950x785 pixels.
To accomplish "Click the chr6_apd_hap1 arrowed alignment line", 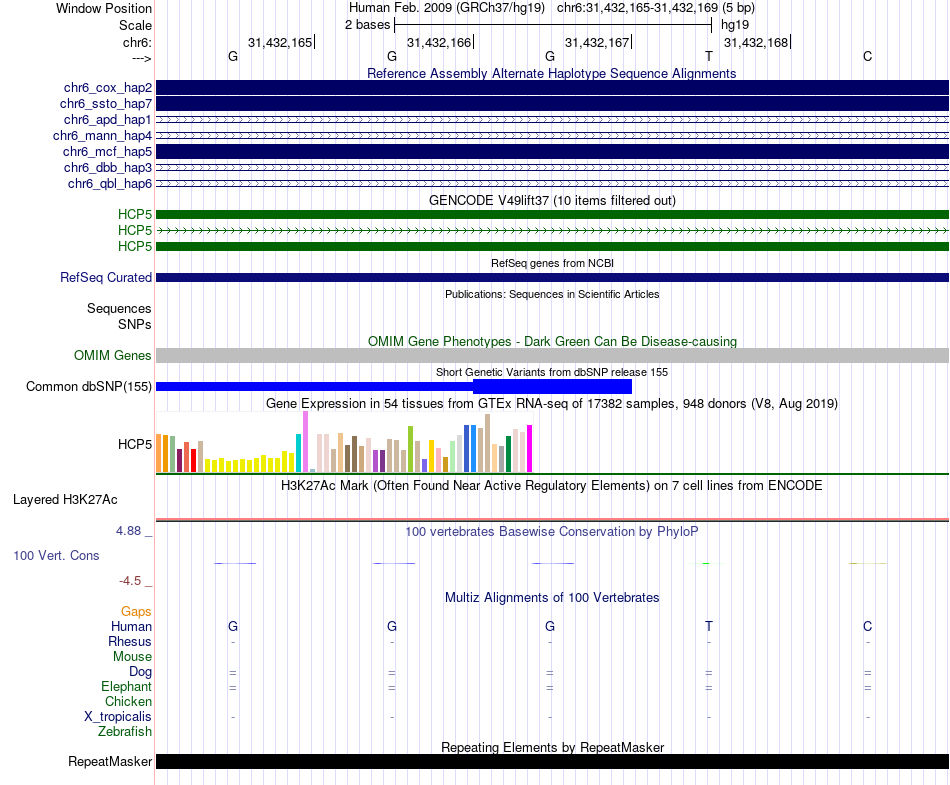I will [552, 119].
